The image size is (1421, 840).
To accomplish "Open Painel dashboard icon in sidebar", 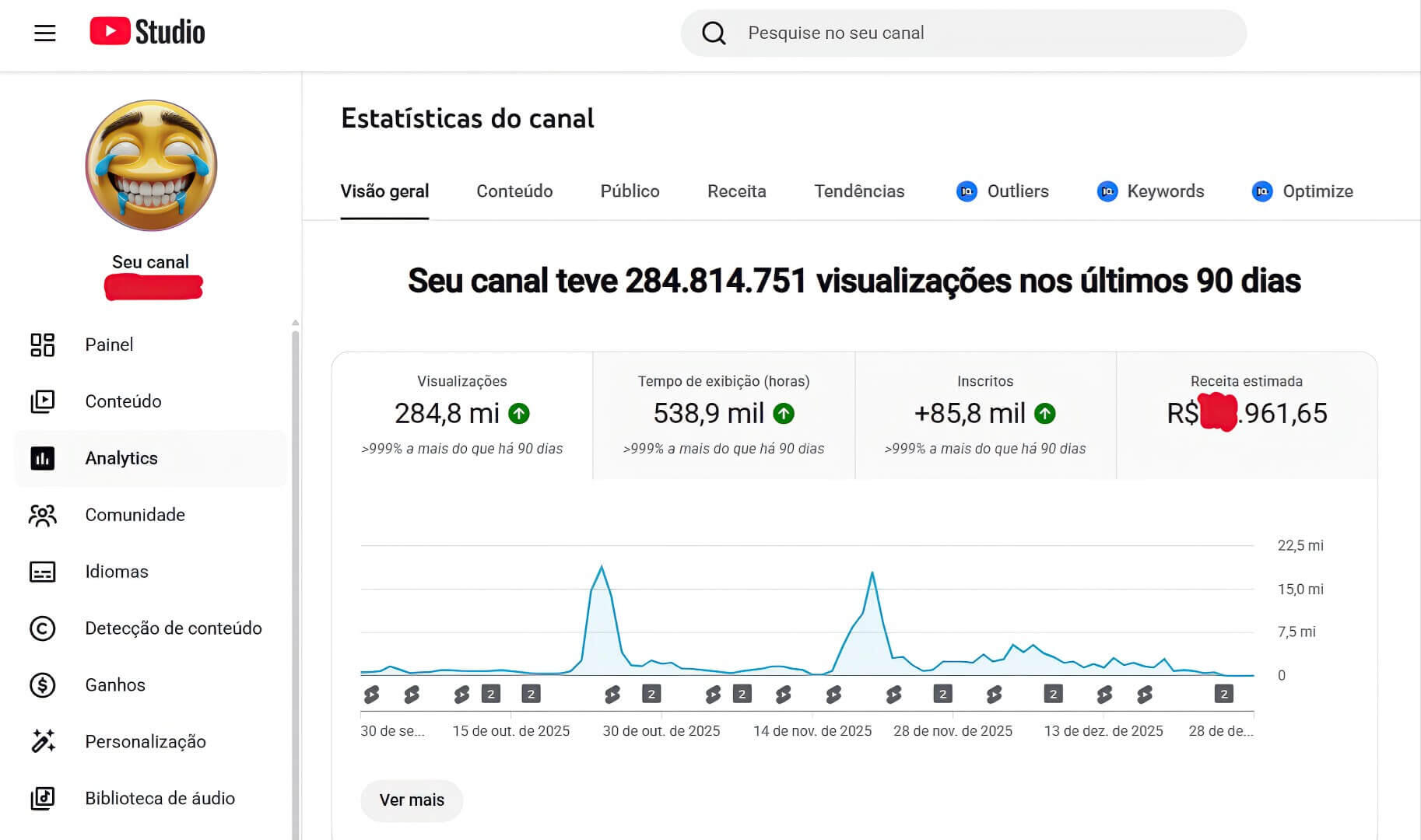I will (x=42, y=345).
